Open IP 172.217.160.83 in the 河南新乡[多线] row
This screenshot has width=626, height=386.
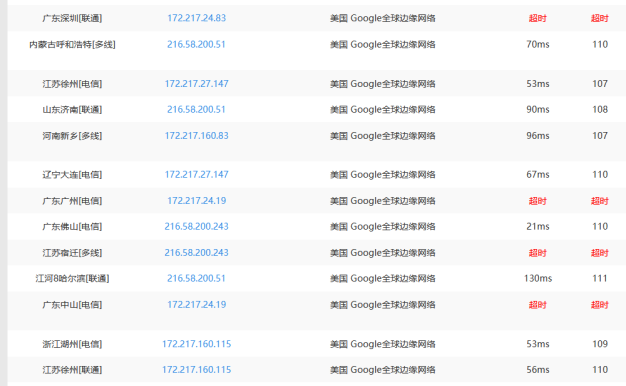click(196, 136)
